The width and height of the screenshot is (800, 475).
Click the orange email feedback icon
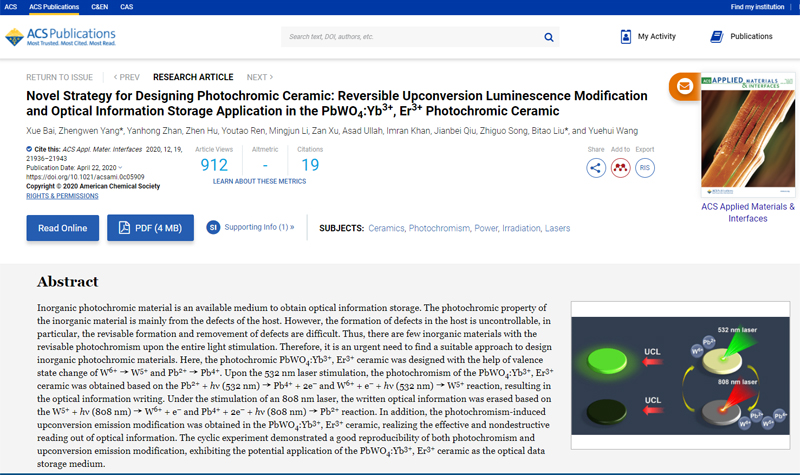(684, 87)
